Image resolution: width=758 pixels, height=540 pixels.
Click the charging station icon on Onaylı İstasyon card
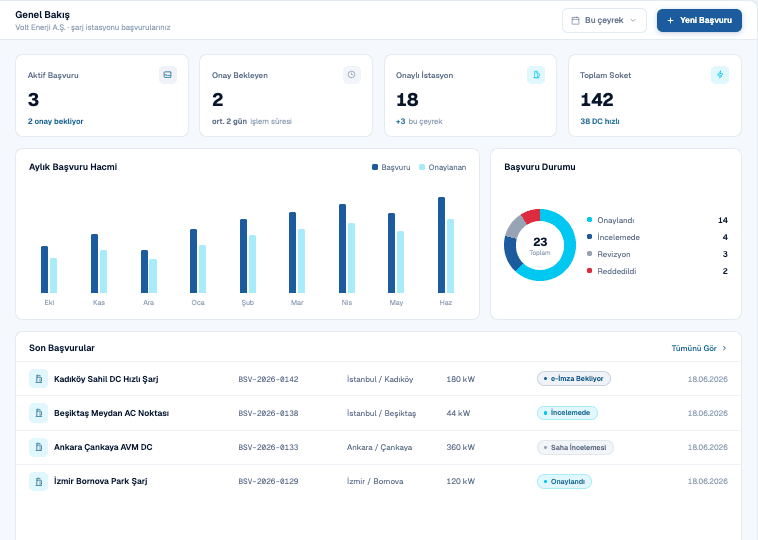pyautogui.click(x=536, y=75)
